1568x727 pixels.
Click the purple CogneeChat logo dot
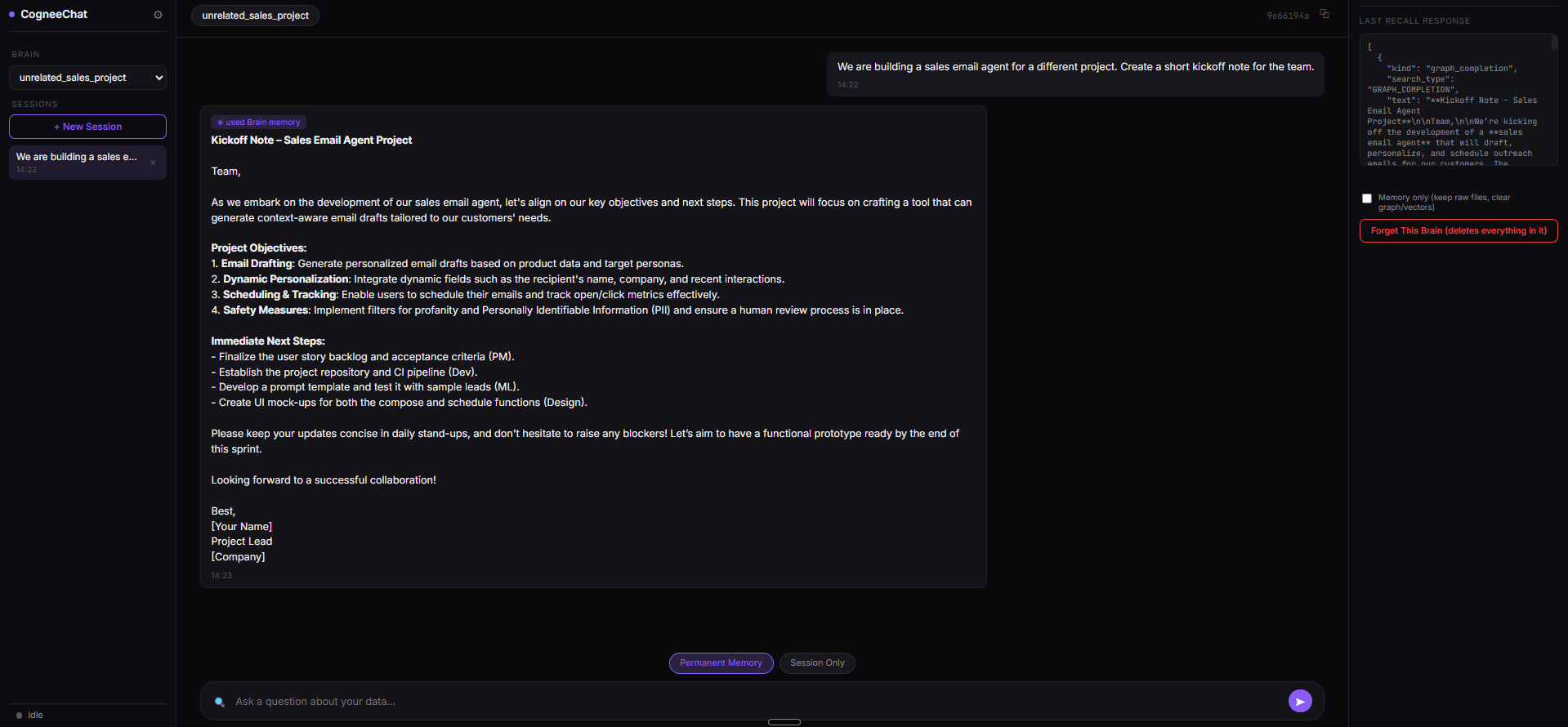pyautogui.click(x=12, y=15)
